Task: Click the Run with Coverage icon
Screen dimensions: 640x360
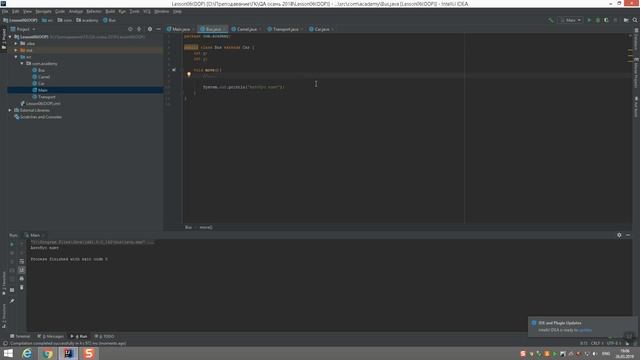Action: coord(607,20)
